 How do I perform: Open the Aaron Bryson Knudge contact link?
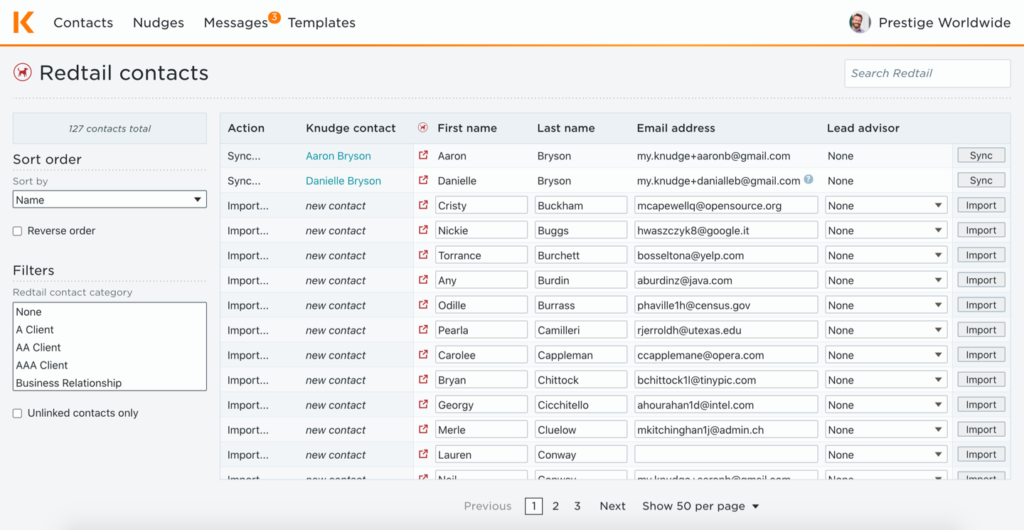(x=338, y=156)
